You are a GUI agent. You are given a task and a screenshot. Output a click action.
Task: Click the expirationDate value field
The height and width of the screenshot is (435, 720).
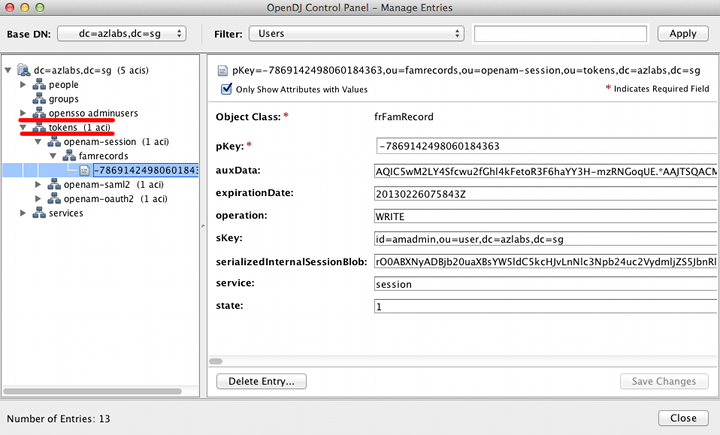[x=546, y=194]
